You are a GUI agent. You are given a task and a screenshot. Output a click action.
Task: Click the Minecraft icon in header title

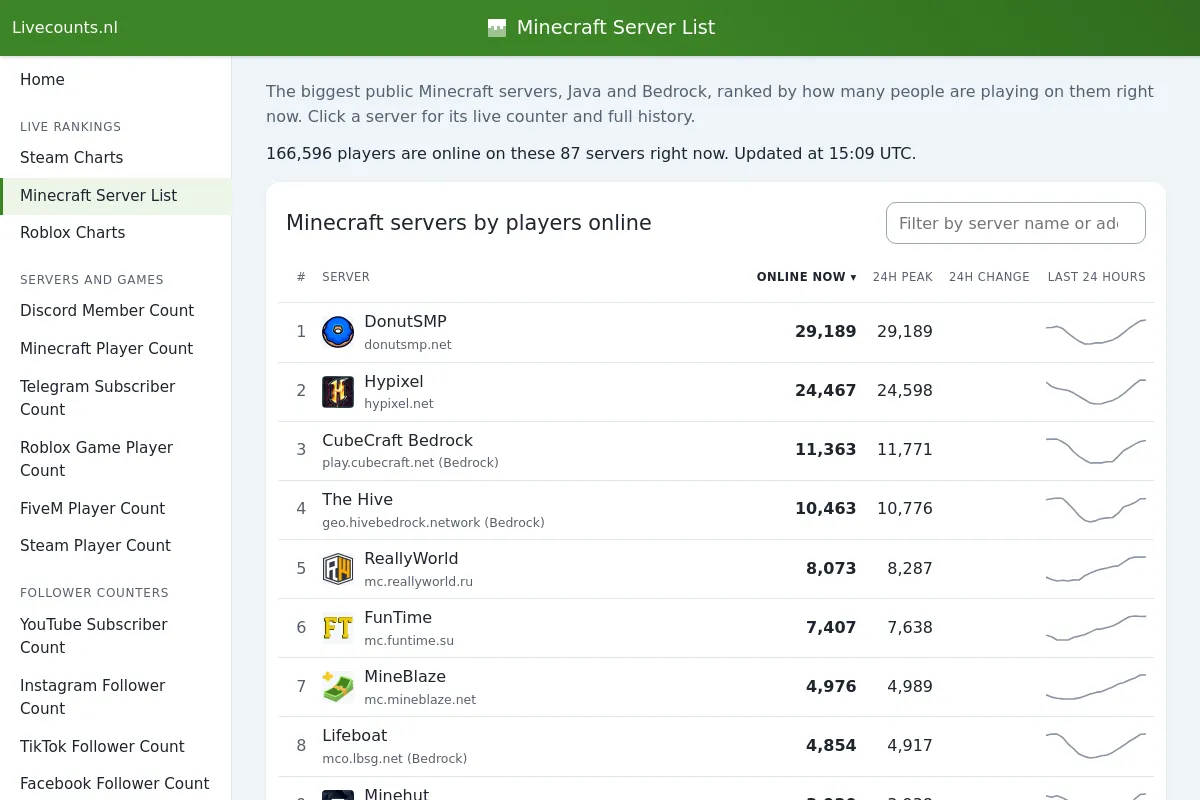[497, 28]
